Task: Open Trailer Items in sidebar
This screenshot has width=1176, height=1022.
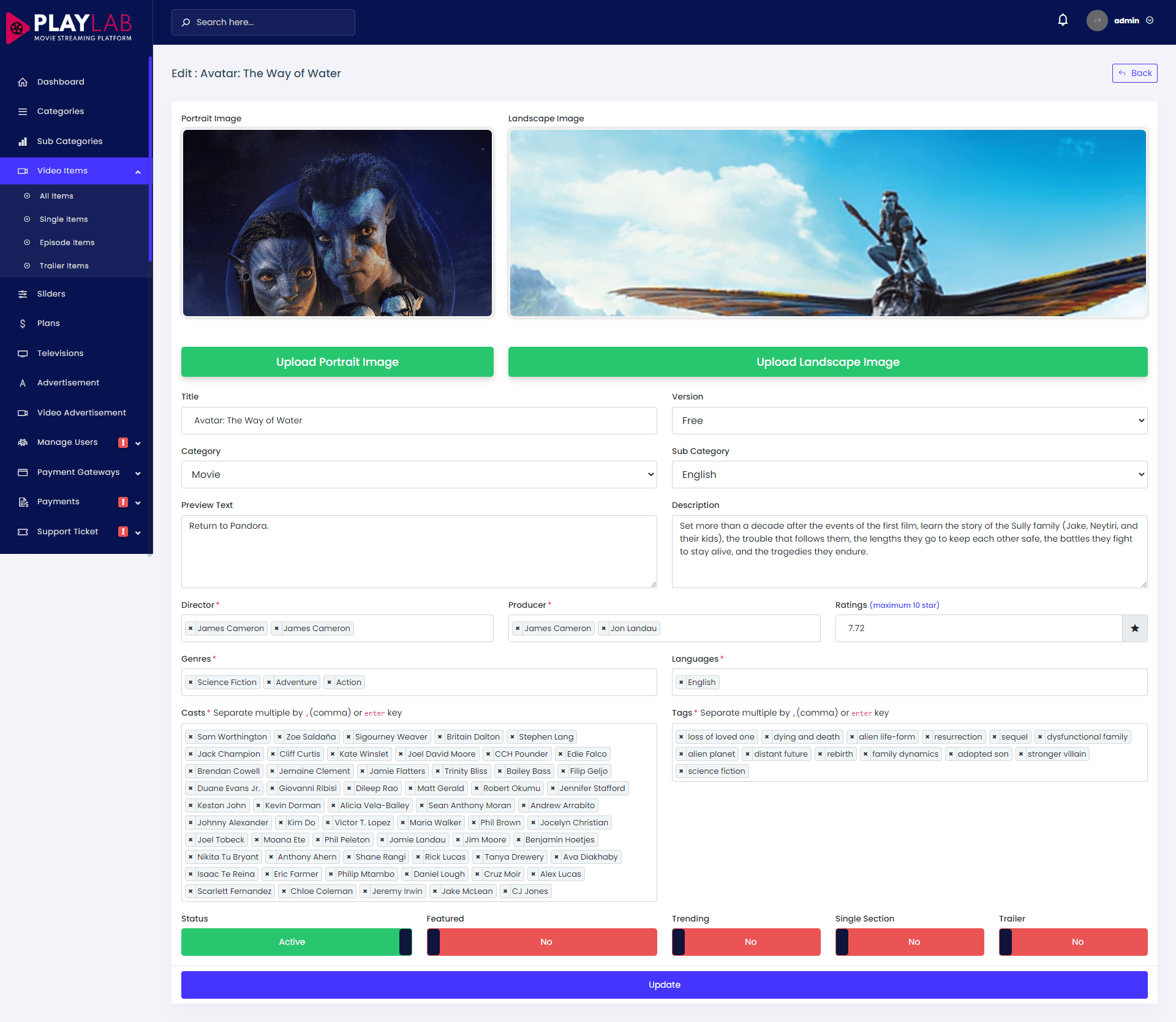Action: 64,266
